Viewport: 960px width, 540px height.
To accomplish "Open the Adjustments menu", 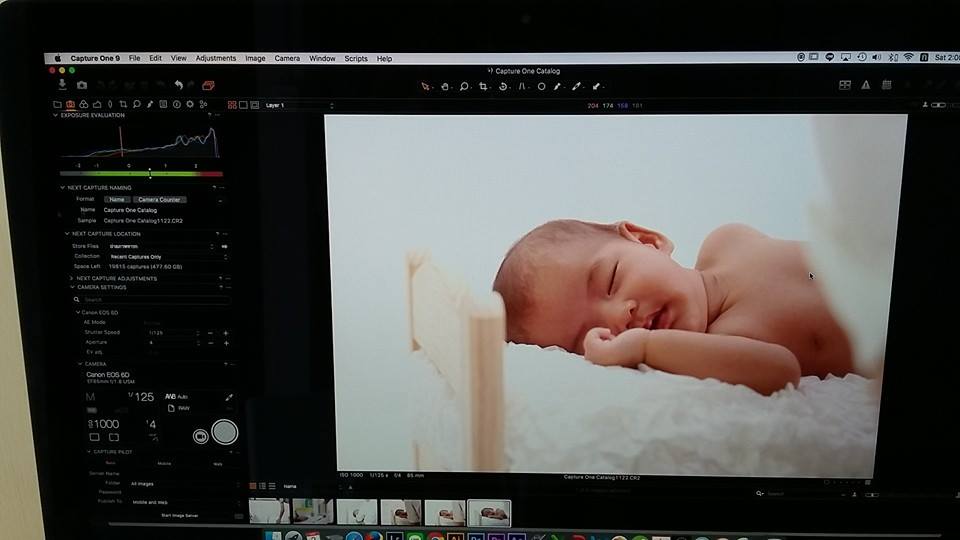I will click(x=216, y=58).
